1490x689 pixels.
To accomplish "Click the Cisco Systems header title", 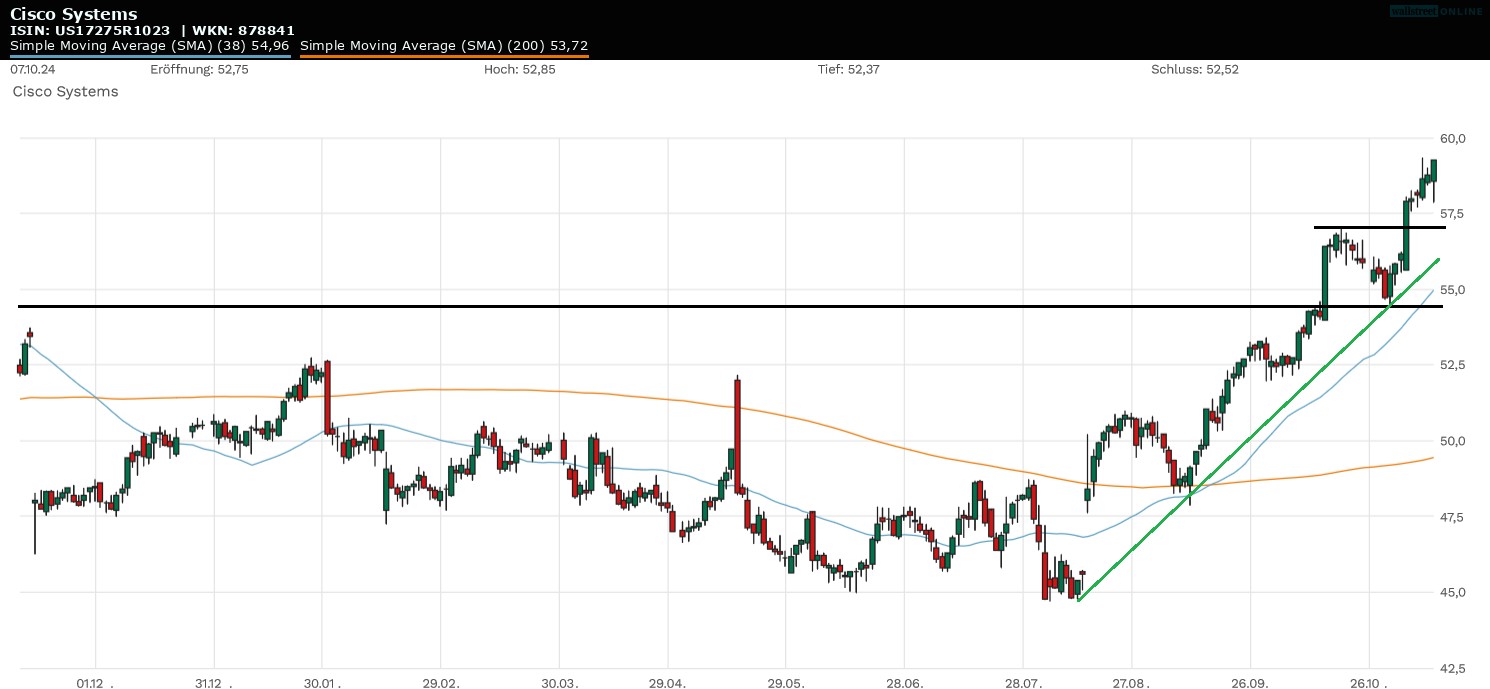I will tap(74, 14).
